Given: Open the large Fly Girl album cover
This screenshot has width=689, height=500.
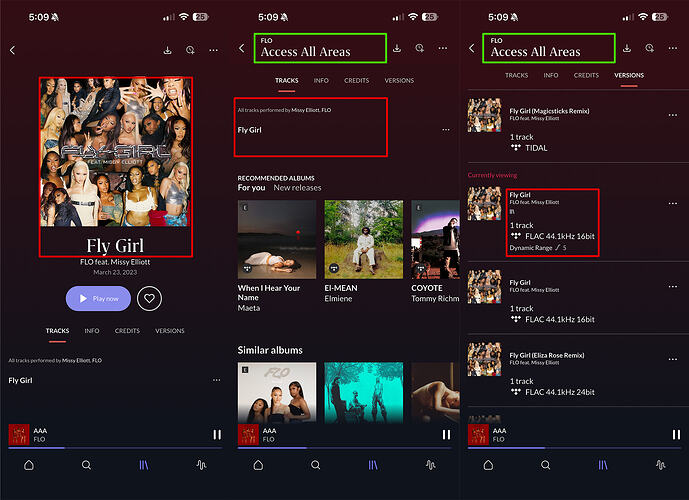Looking at the screenshot, I should [x=116, y=152].
